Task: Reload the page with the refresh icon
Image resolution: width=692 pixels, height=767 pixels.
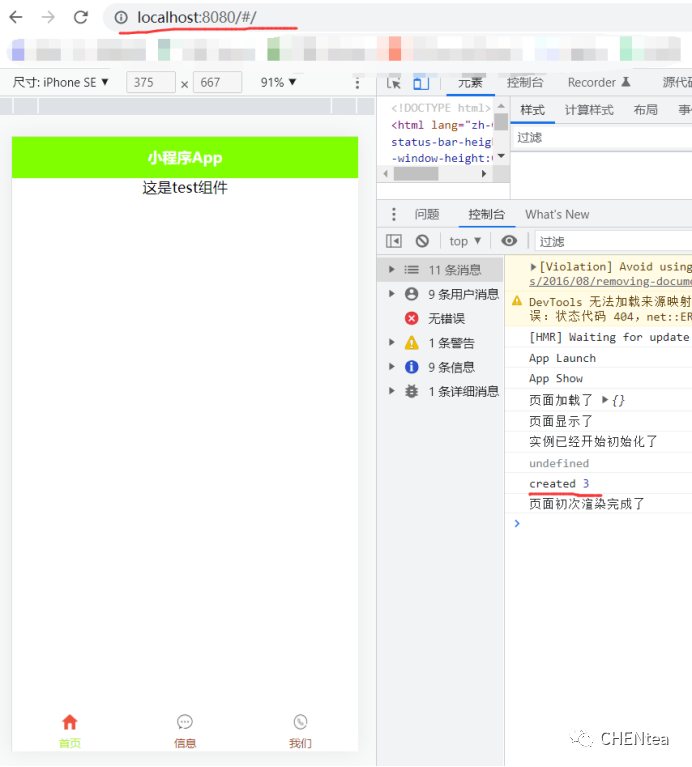Action: (x=80, y=17)
